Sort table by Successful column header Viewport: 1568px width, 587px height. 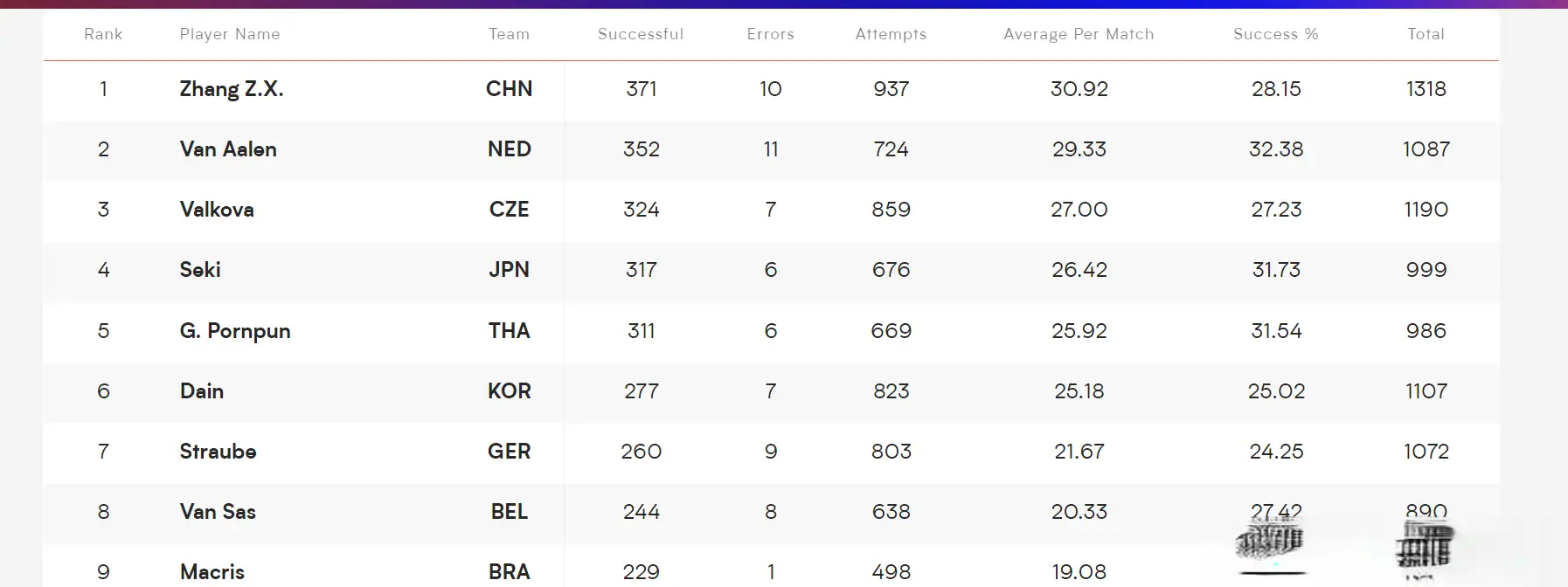coord(641,34)
